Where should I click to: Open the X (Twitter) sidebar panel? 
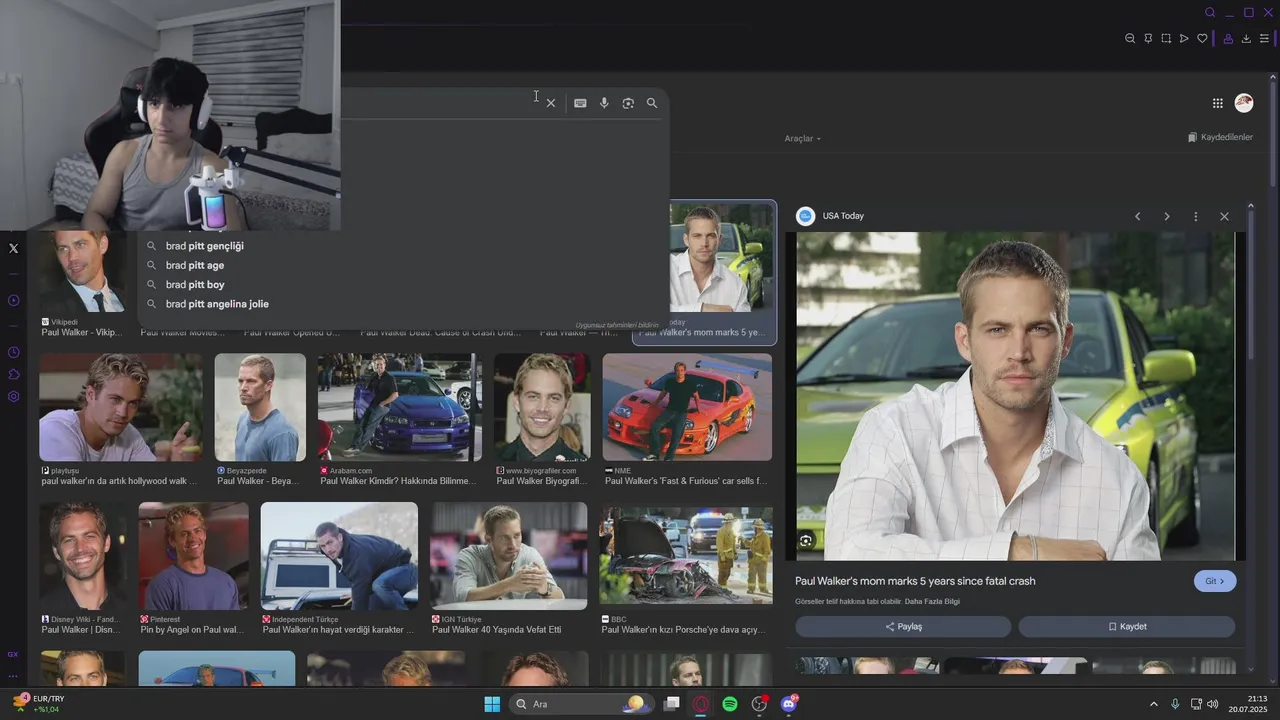click(13, 248)
